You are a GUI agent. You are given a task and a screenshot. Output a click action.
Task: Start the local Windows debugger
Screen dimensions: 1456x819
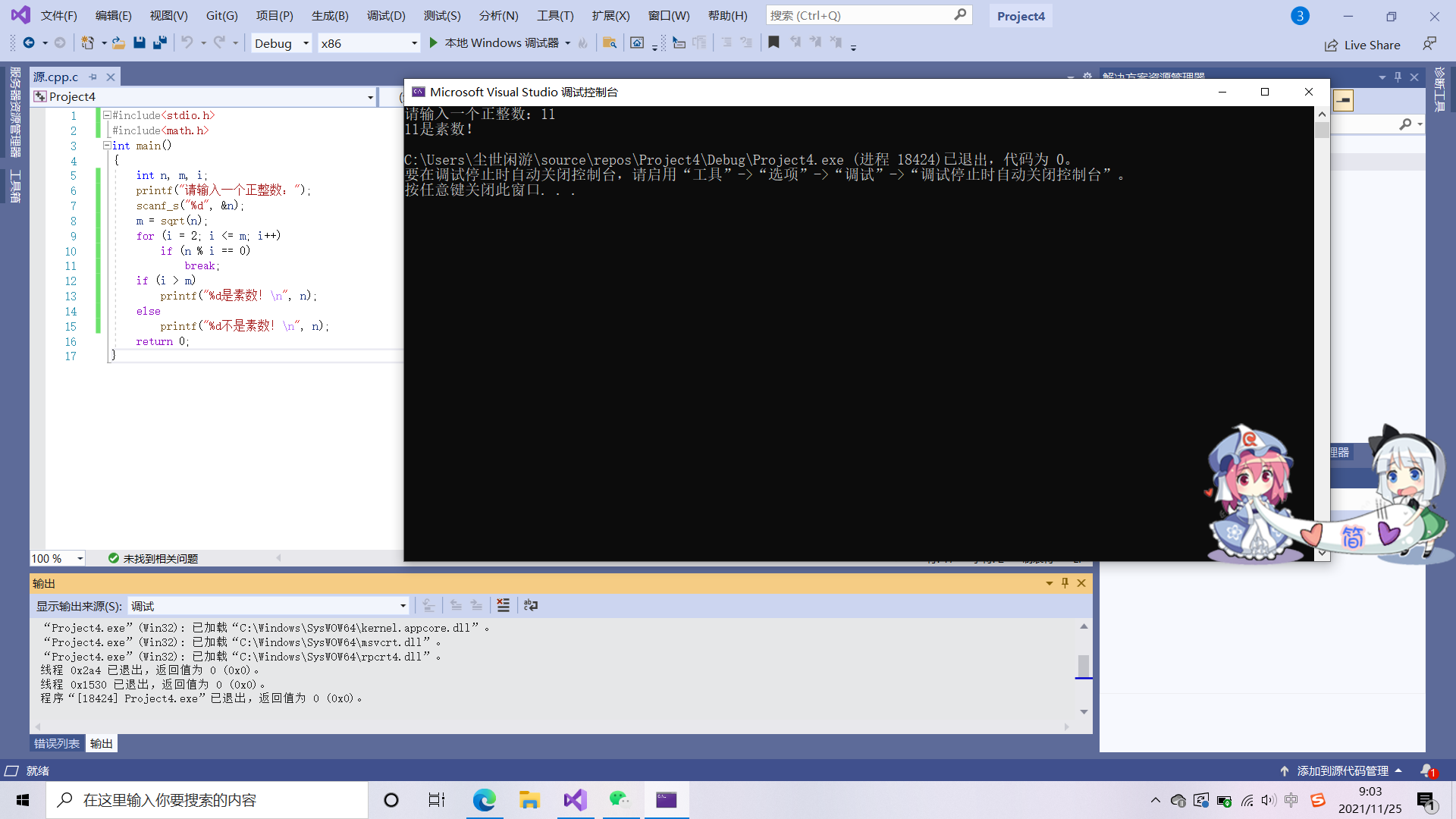pyautogui.click(x=434, y=43)
